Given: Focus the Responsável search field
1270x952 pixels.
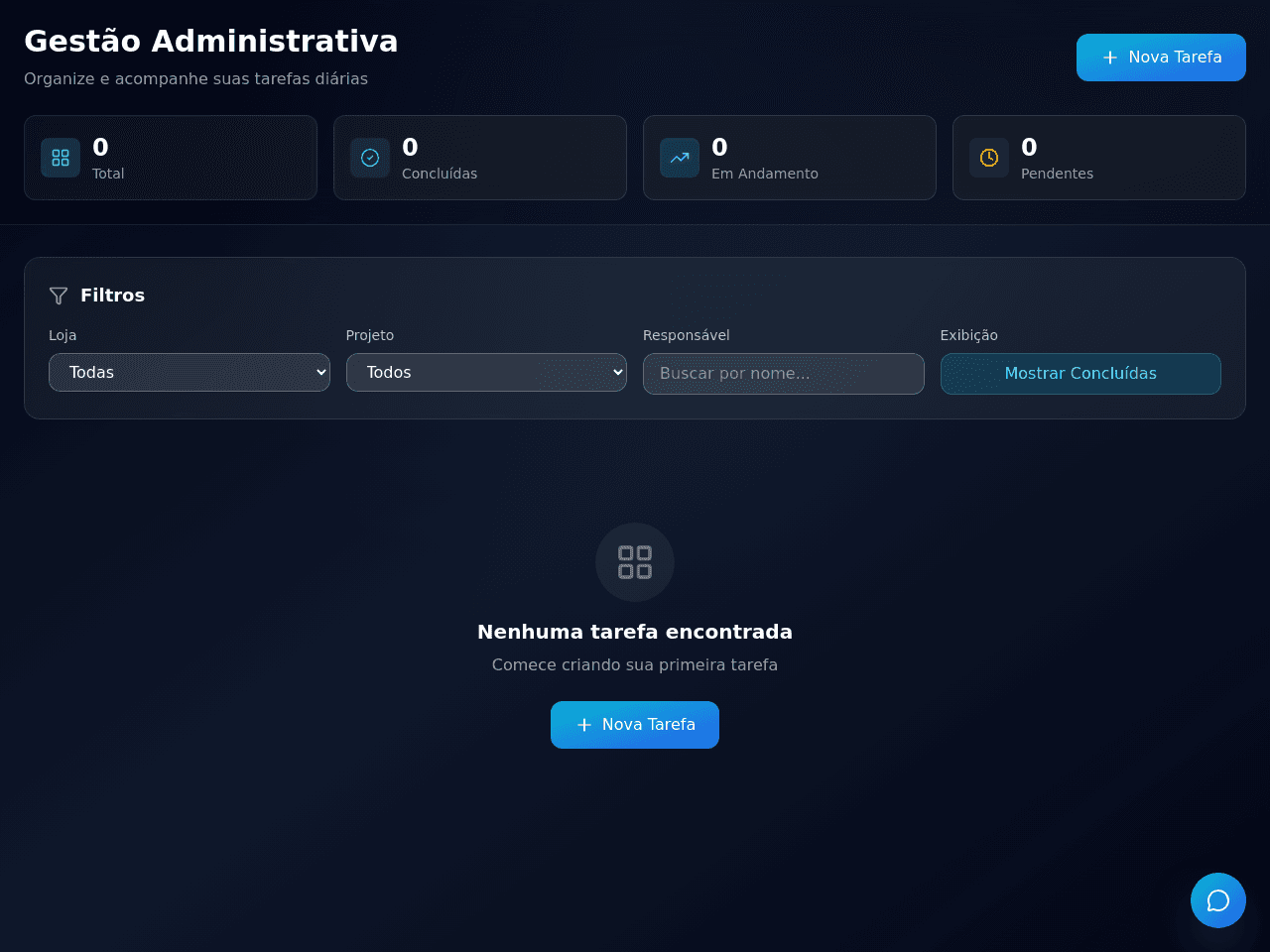Looking at the screenshot, I should tap(784, 374).
